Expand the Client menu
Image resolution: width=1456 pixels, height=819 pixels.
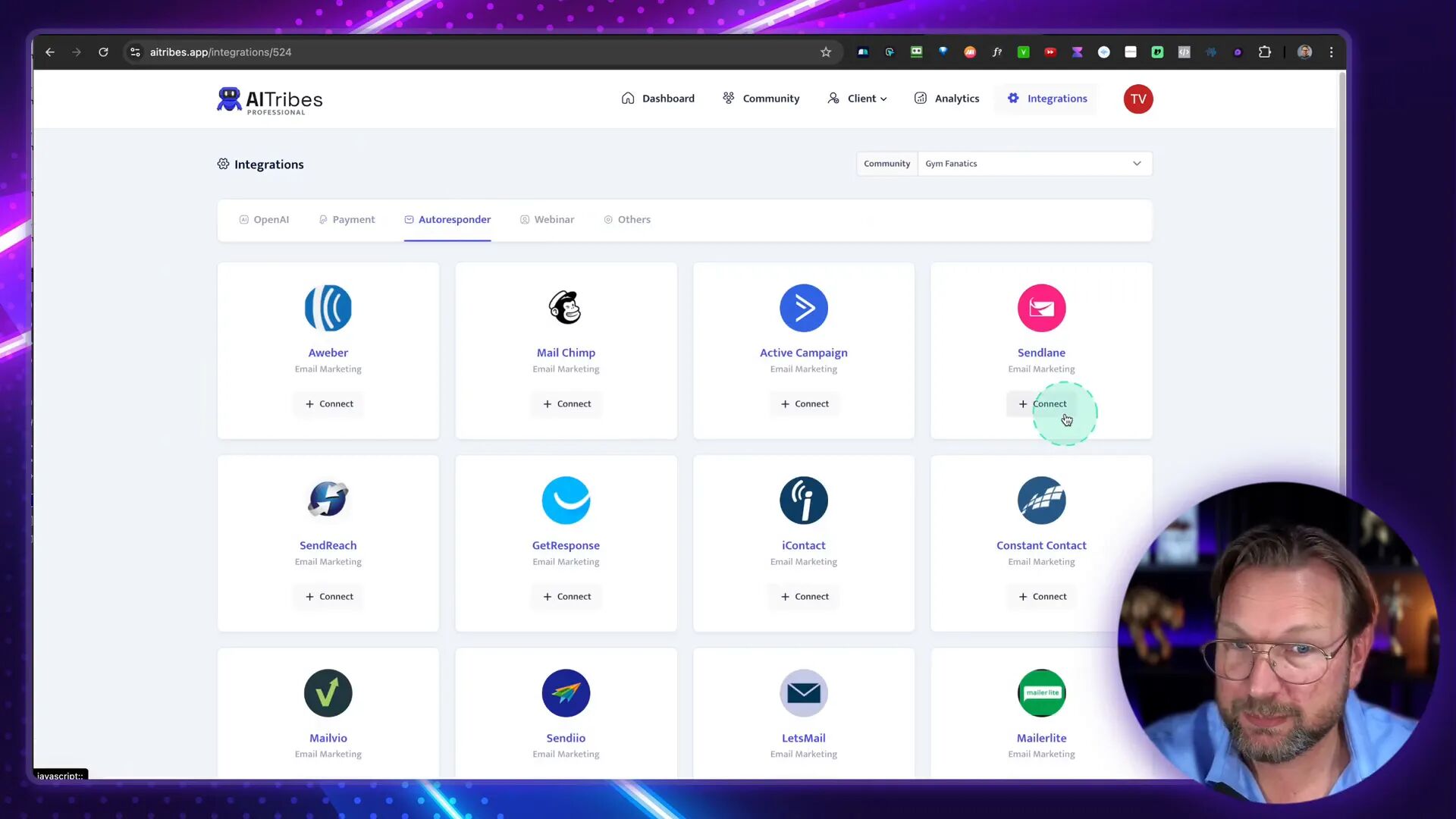(x=858, y=99)
